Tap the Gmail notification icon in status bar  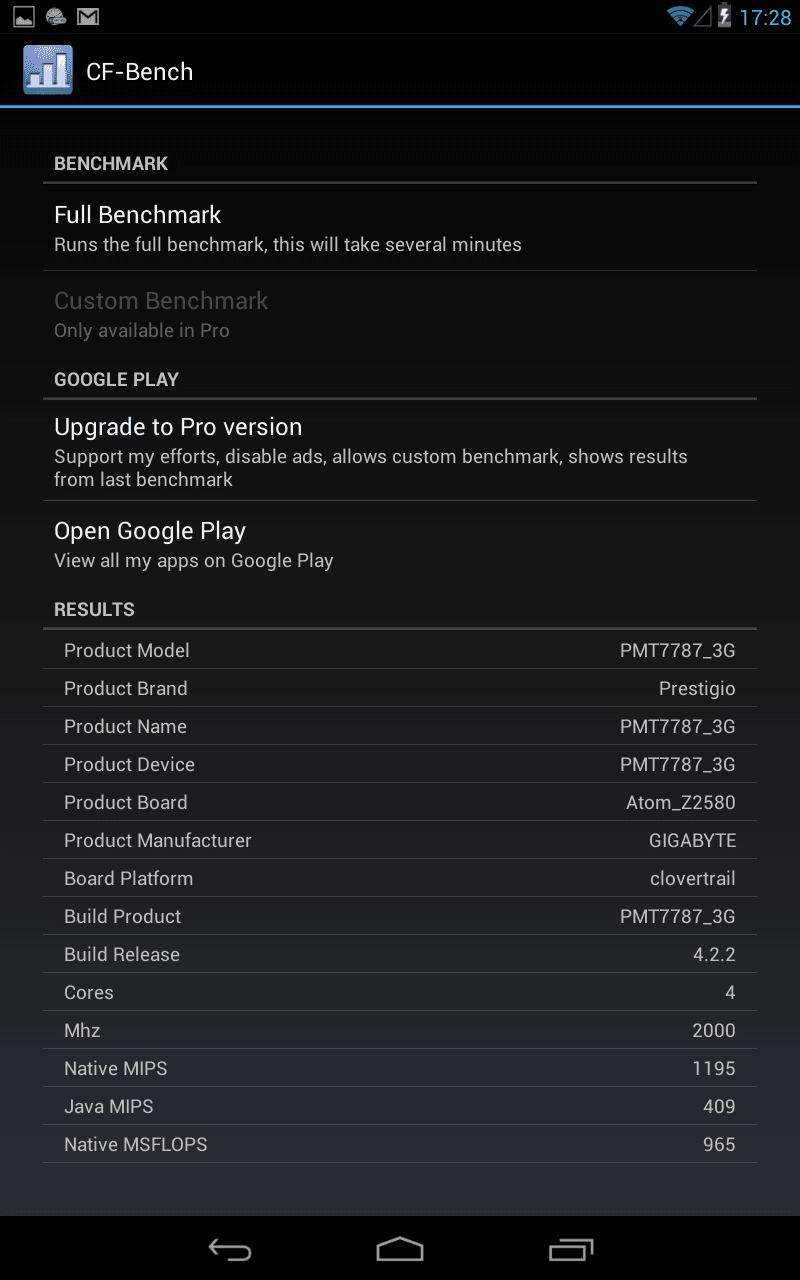pos(88,16)
